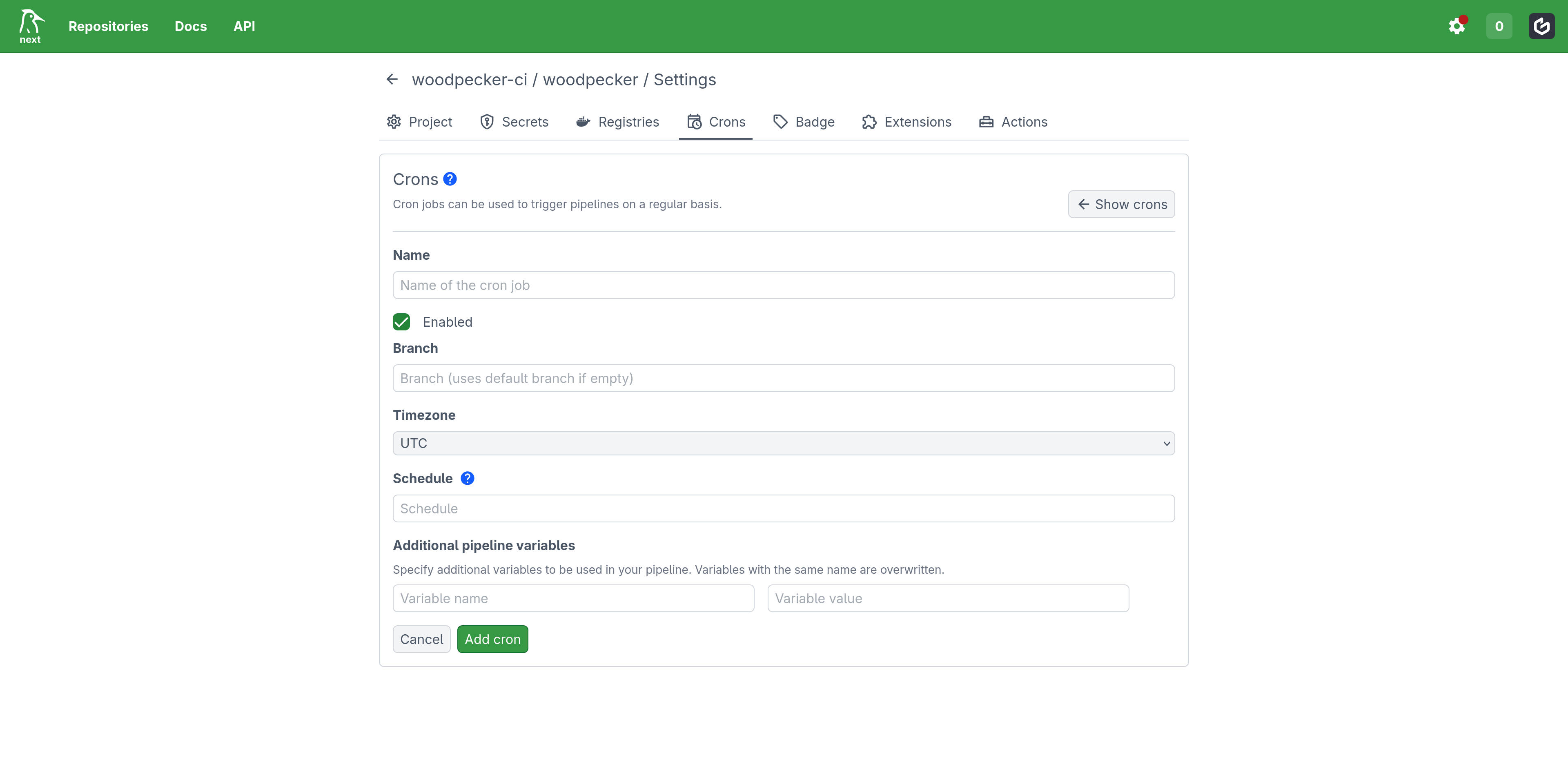Click the help icon next to Schedule label
This screenshot has width=1568, height=758.
coord(468,479)
